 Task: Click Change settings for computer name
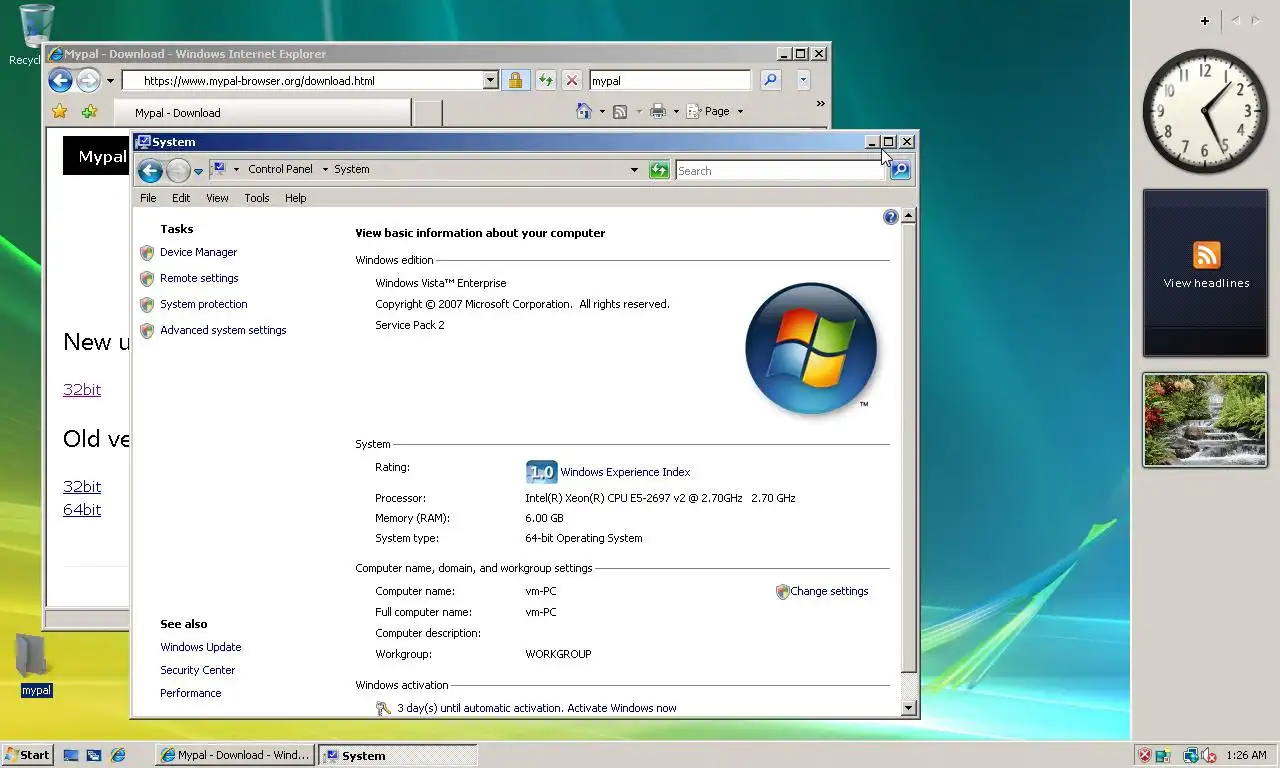point(829,591)
